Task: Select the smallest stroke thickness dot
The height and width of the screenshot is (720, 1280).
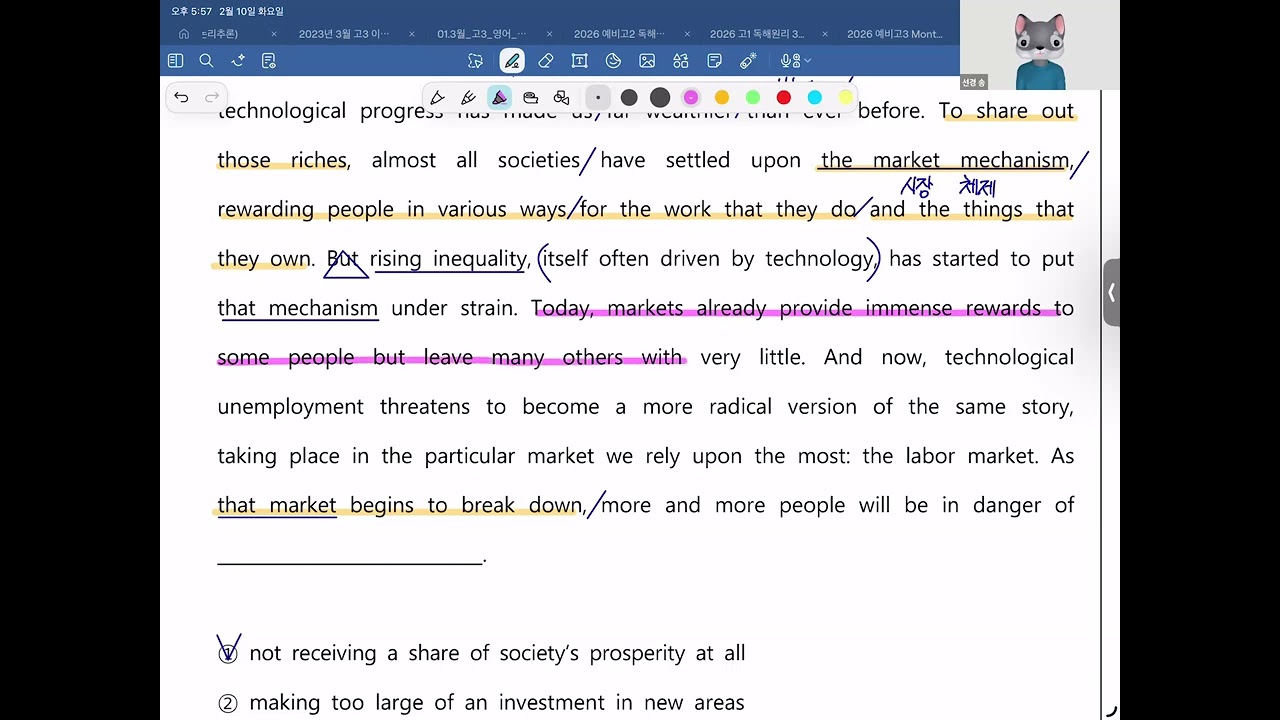Action: [598, 97]
